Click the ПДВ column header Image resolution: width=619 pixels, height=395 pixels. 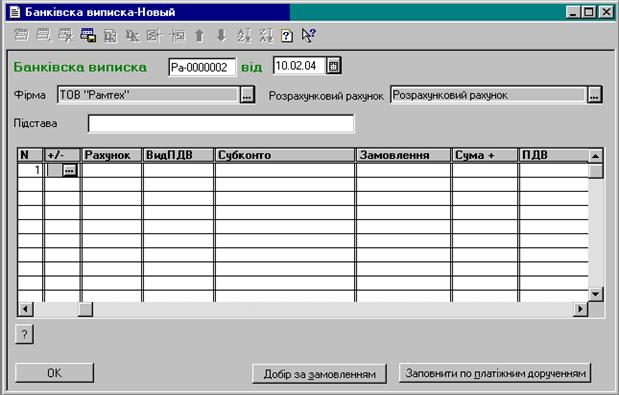(x=553, y=155)
